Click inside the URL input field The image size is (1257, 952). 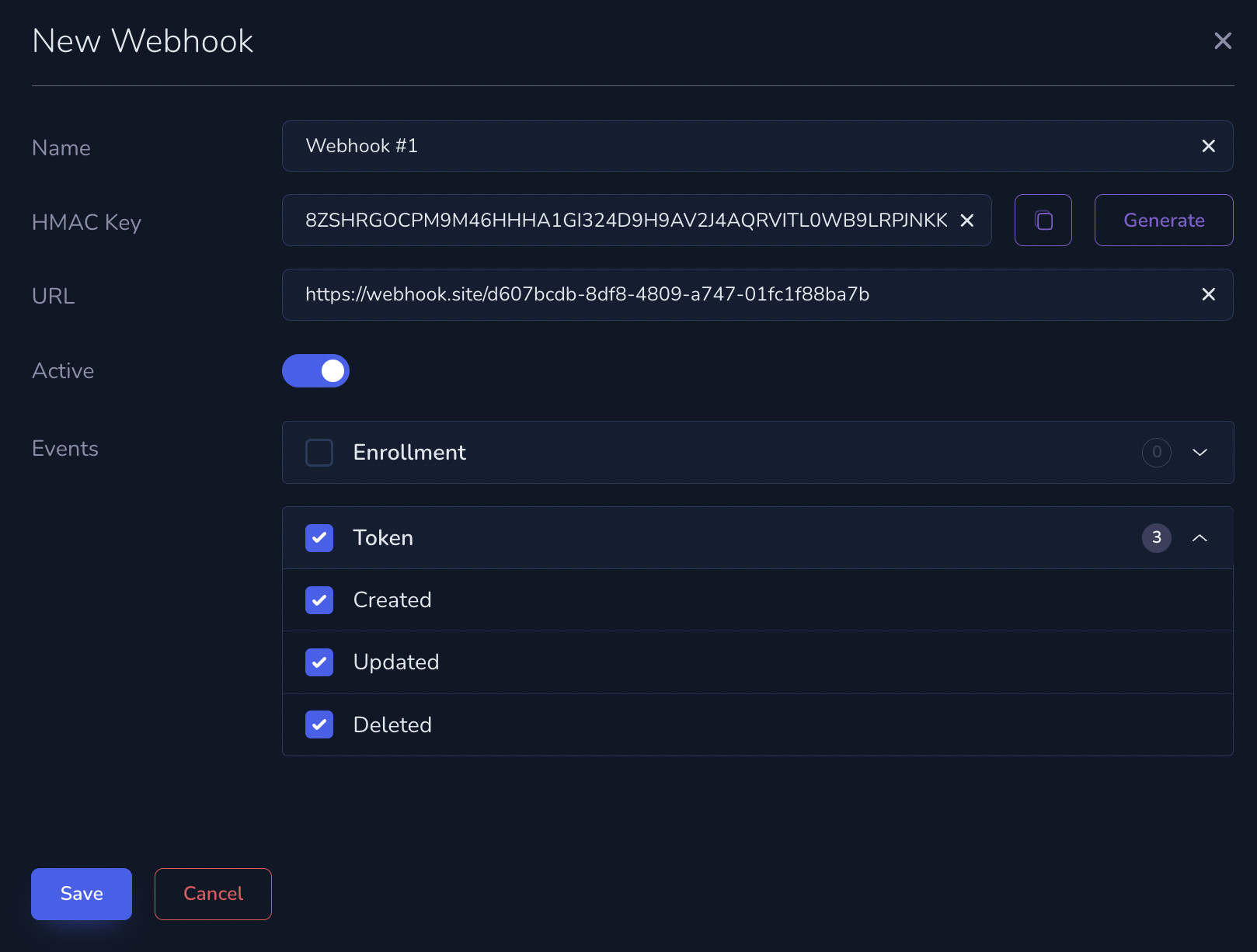(x=699, y=294)
